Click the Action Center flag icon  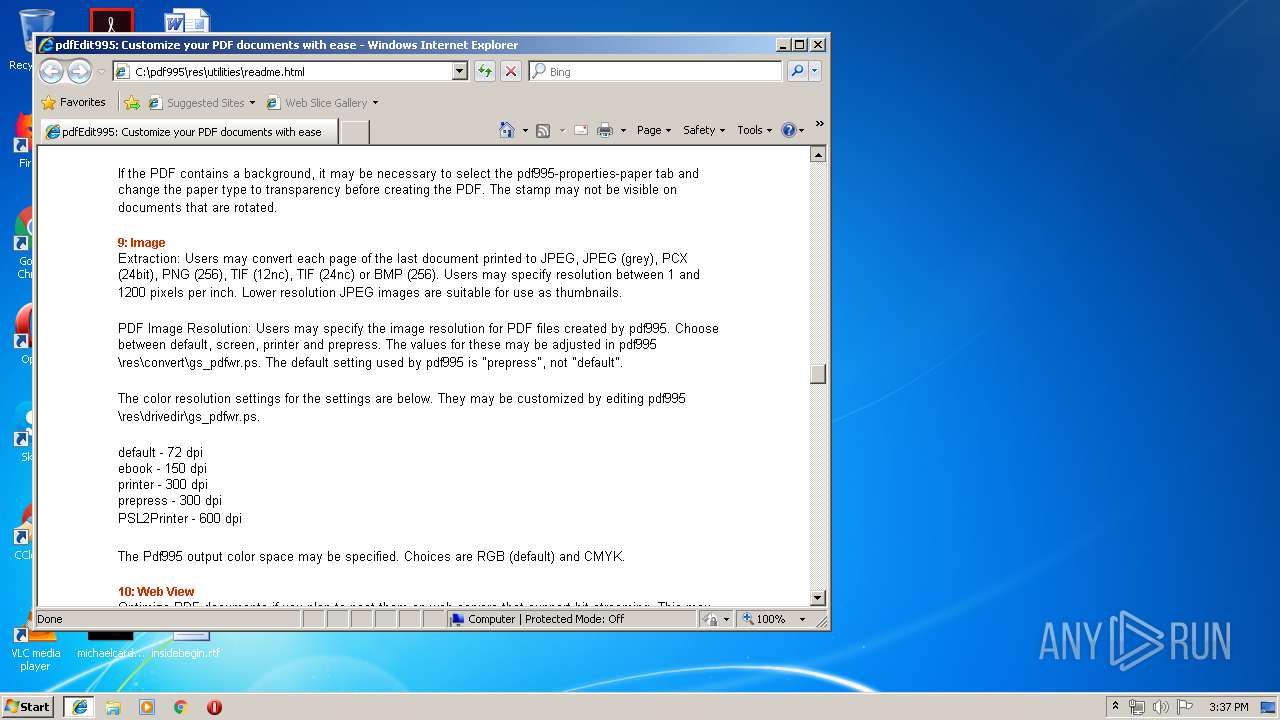point(1185,706)
